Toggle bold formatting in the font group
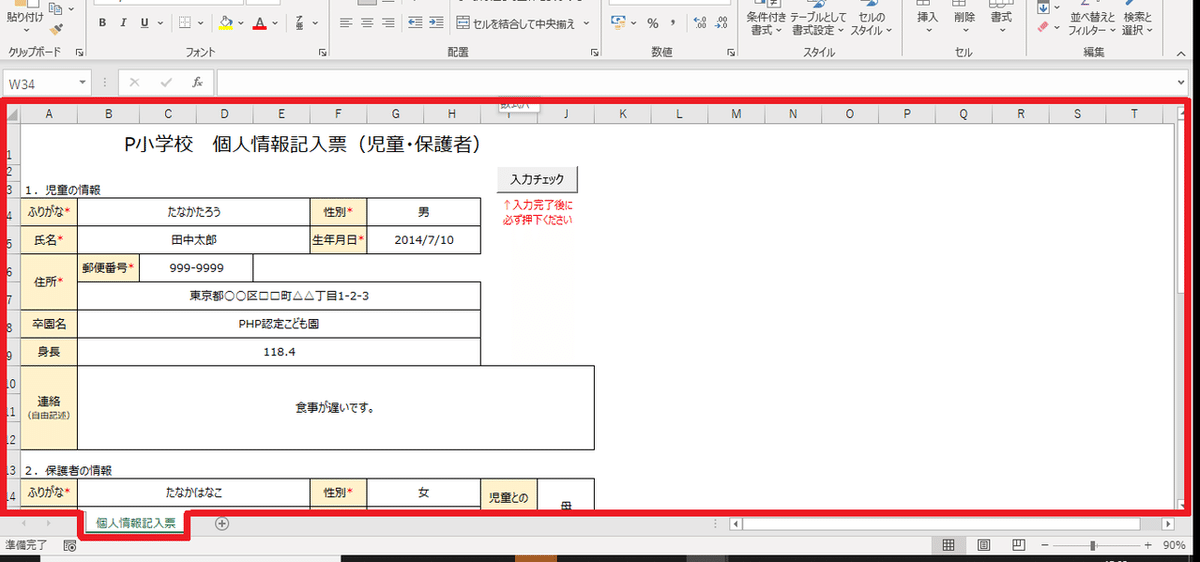1200x562 pixels. tap(103, 23)
